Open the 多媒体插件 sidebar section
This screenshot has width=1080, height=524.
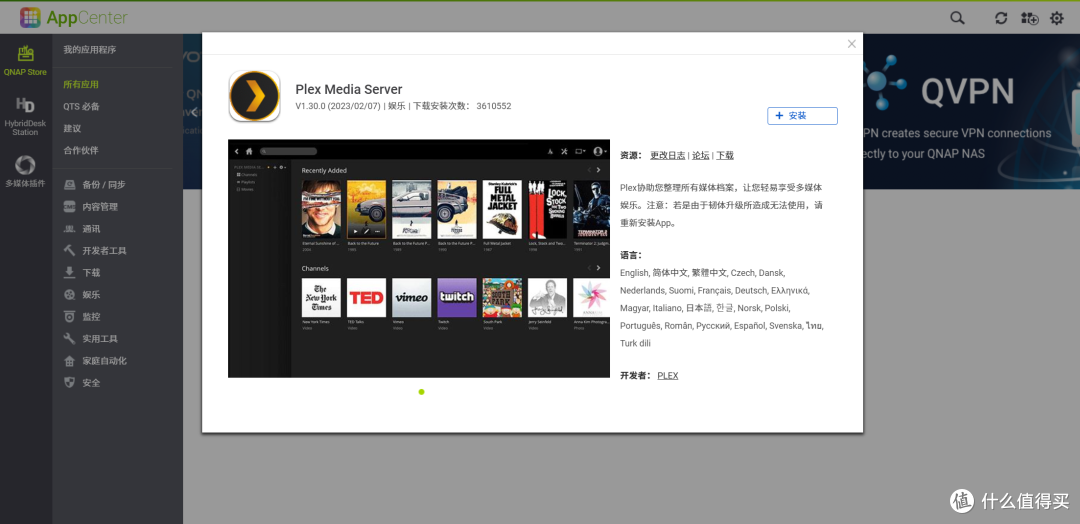[x=25, y=171]
